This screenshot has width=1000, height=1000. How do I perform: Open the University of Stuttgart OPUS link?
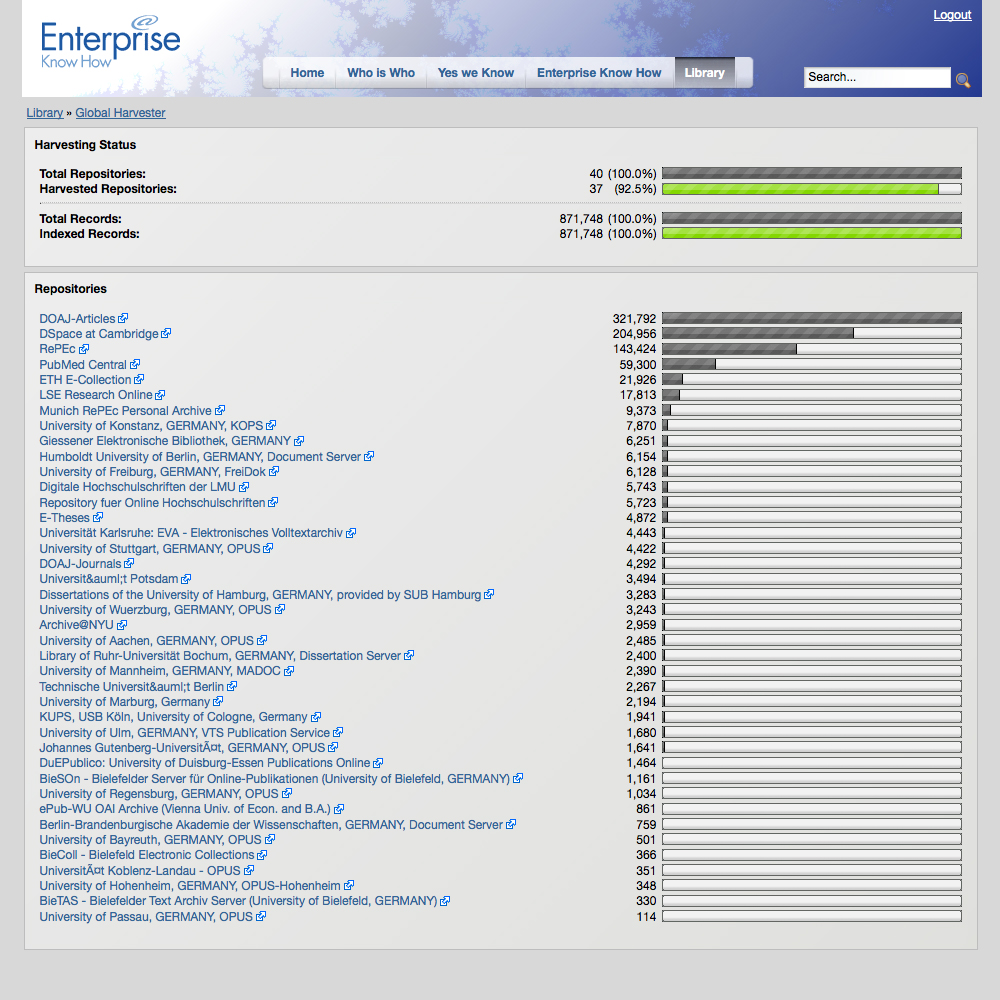[150, 548]
